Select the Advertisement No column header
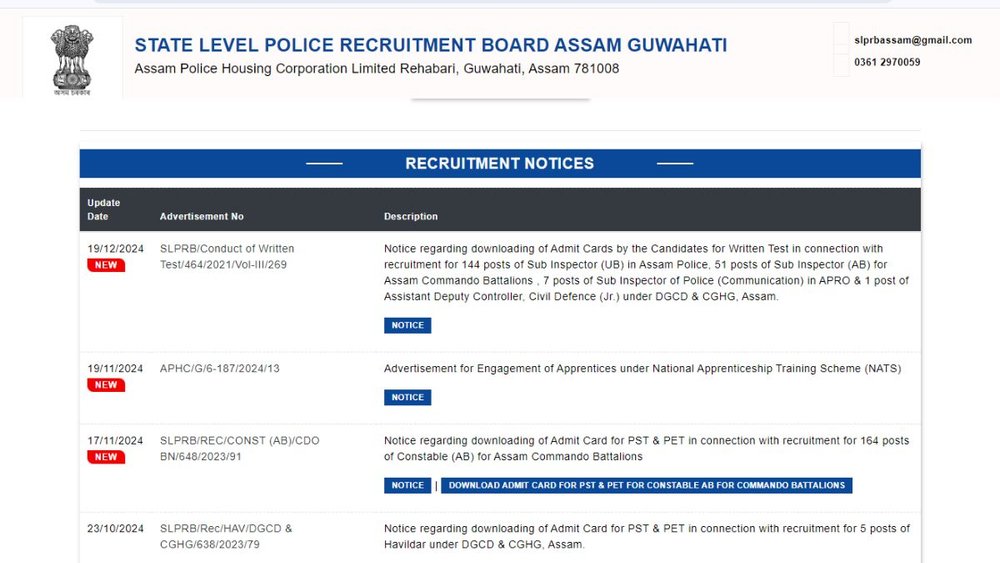The width and height of the screenshot is (1000, 563). (201, 216)
